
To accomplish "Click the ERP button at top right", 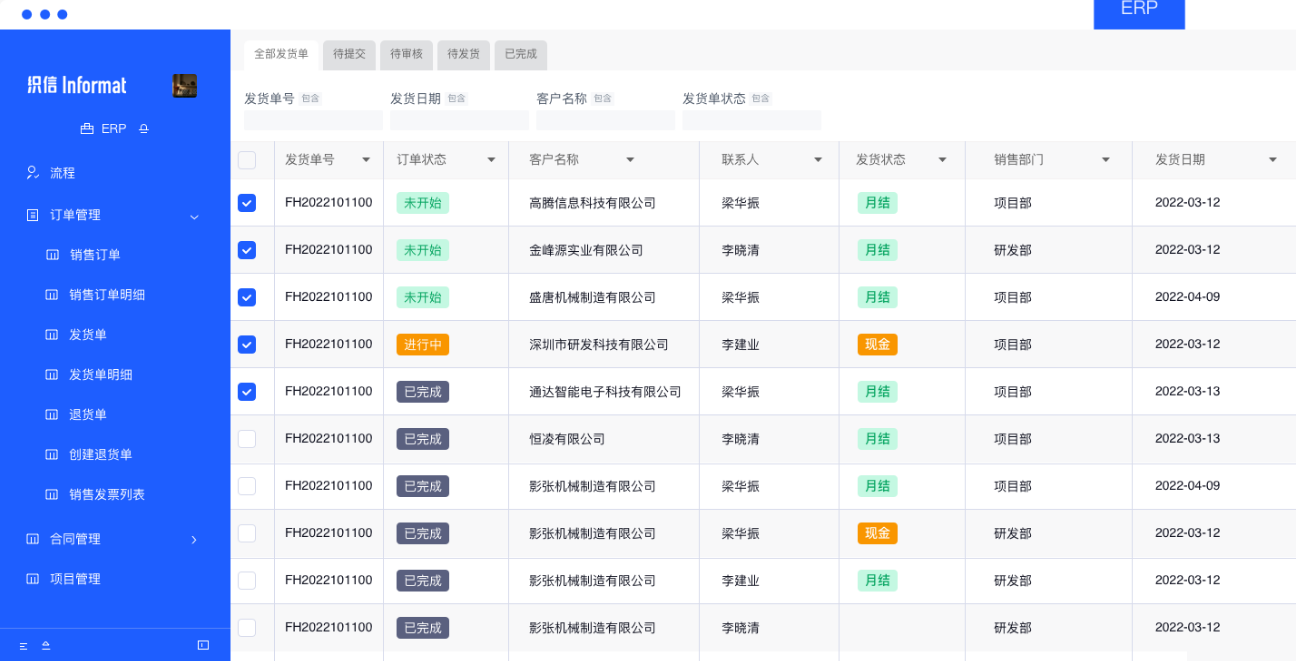I will [1139, 15].
